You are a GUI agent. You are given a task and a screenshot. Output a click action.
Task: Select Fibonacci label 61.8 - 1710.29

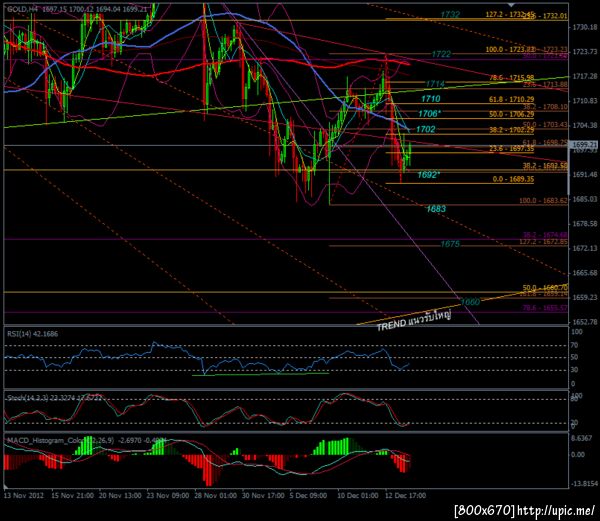(512, 100)
